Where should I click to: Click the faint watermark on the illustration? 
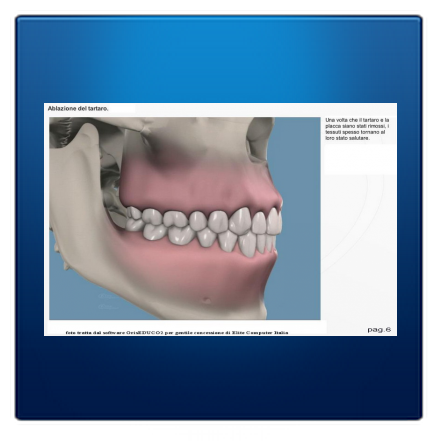[x=108, y=301]
